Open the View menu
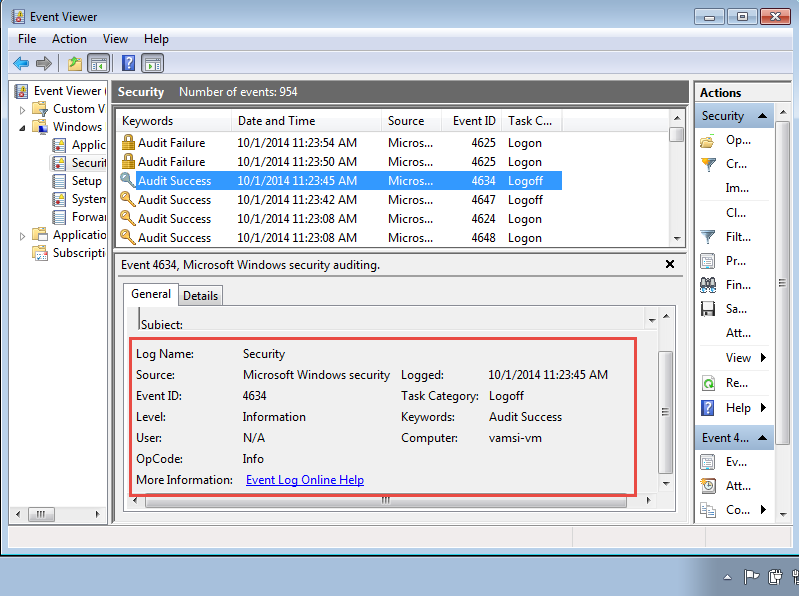 [x=115, y=39]
